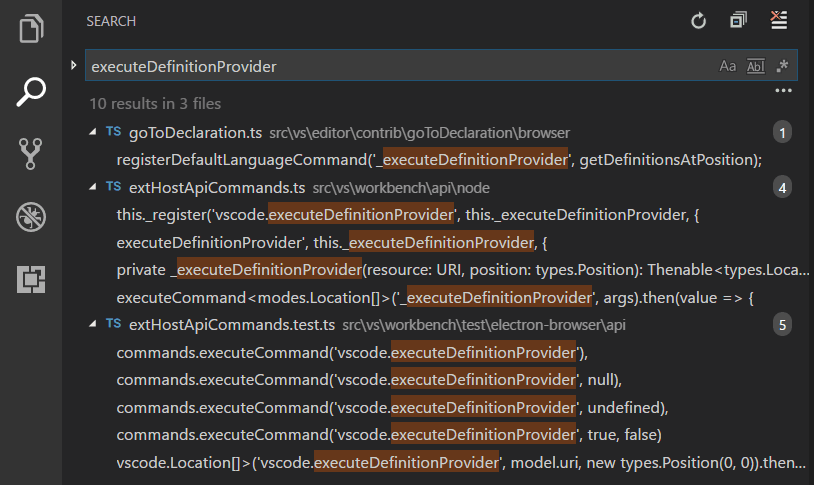Open the Extensions view
The width and height of the screenshot is (814, 485).
[x=32, y=280]
